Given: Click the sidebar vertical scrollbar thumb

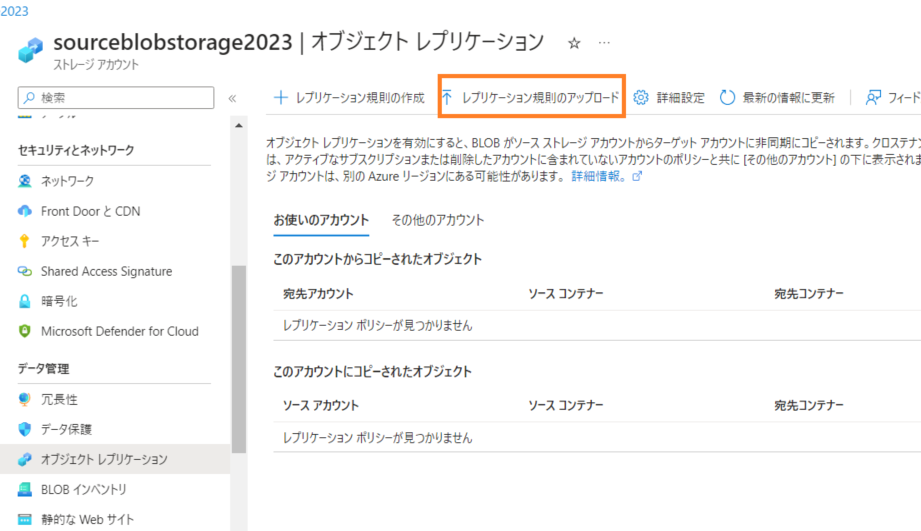Looking at the screenshot, I should pyautogui.click(x=238, y=359).
